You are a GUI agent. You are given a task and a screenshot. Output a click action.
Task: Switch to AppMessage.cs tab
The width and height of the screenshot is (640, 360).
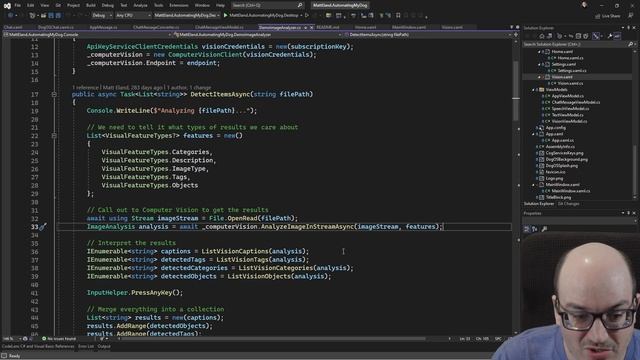[x=103, y=27]
